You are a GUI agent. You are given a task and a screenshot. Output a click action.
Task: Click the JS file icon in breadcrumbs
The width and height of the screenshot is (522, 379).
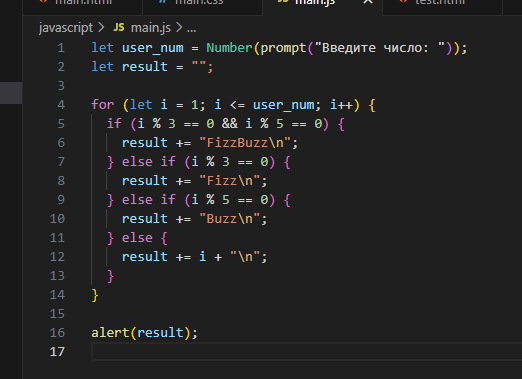(x=119, y=27)
